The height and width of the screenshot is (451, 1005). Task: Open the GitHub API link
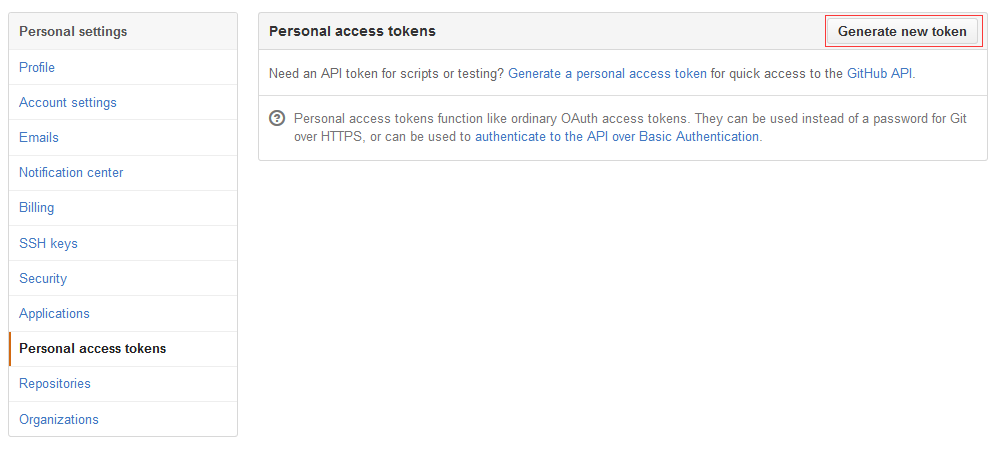click(x=879, y=73)
